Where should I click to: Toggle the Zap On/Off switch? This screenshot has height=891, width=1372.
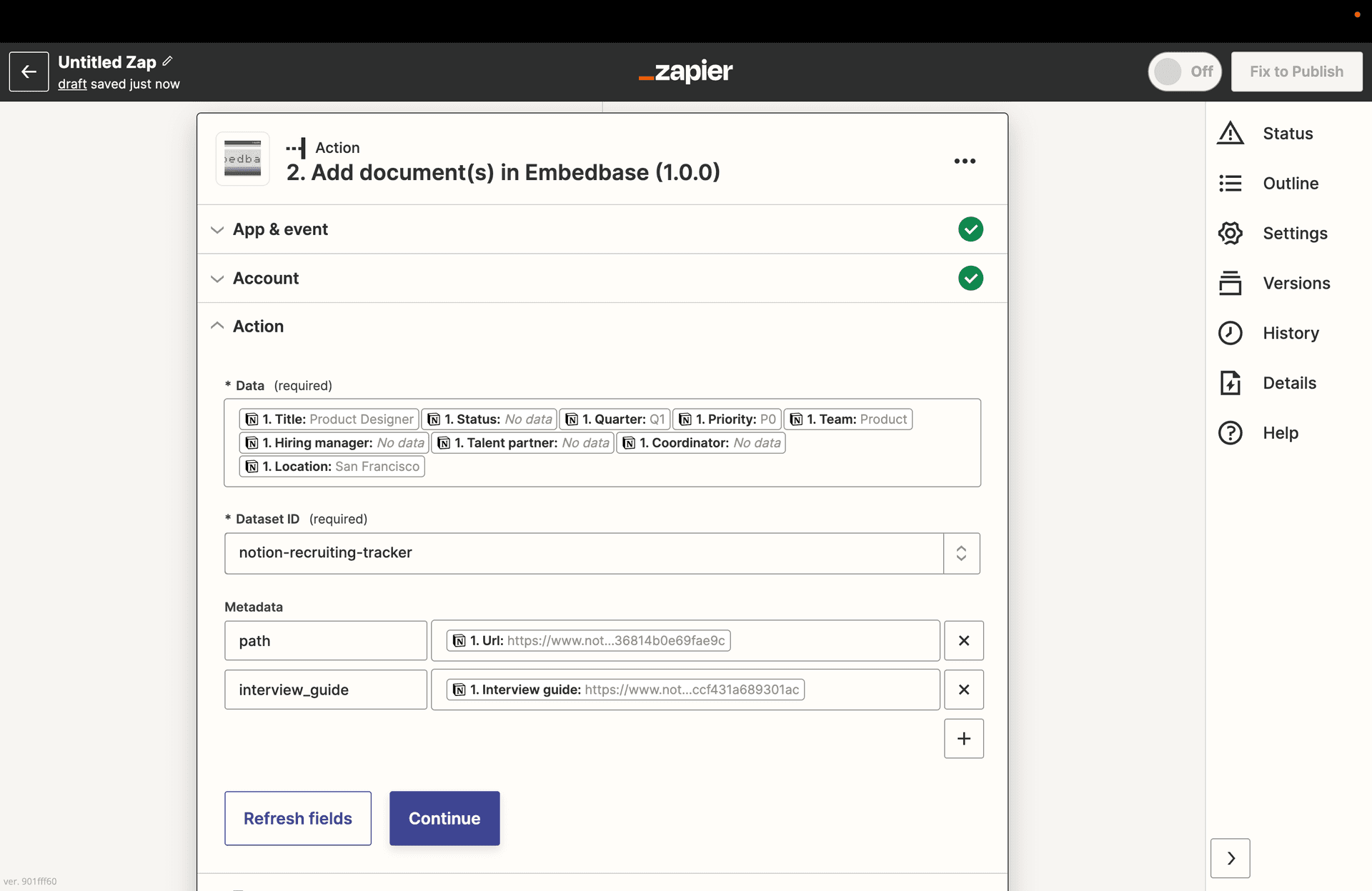click(1185, 71)
